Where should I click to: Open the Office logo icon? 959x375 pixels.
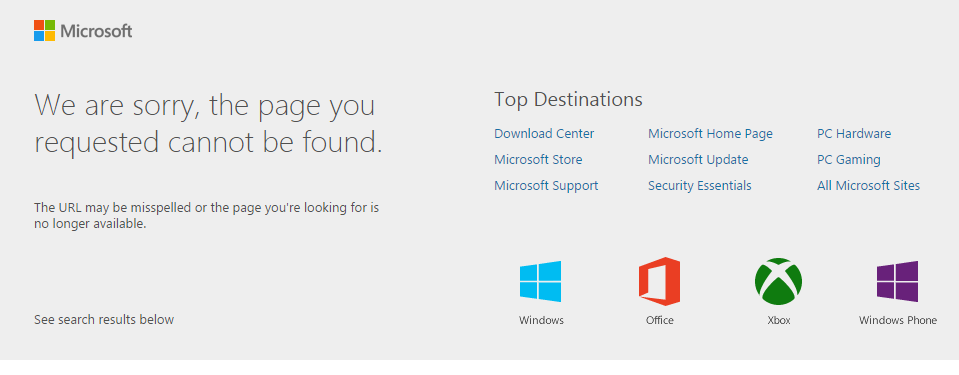(659, 281)
